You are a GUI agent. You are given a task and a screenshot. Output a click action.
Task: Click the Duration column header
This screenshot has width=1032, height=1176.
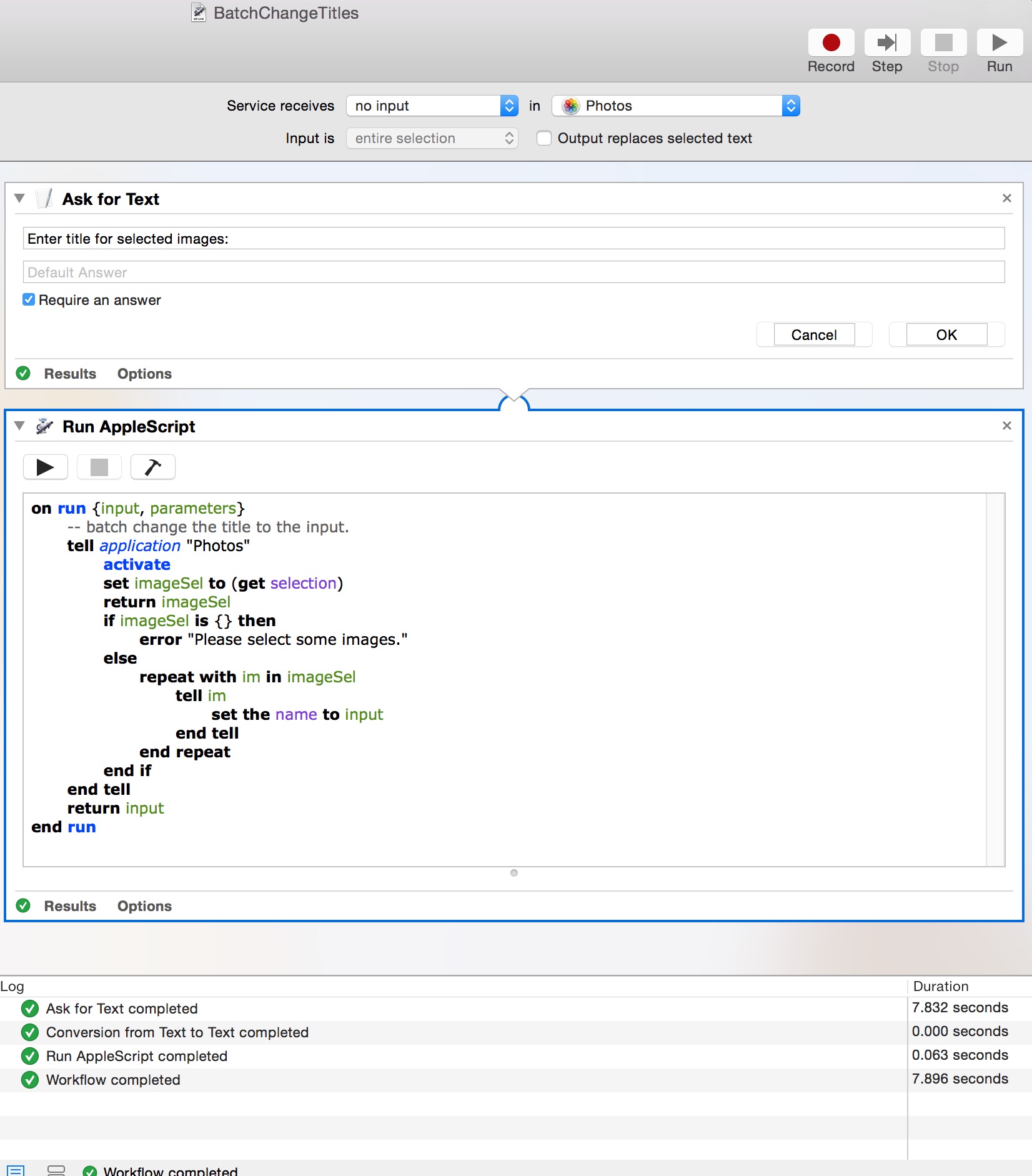941,986
